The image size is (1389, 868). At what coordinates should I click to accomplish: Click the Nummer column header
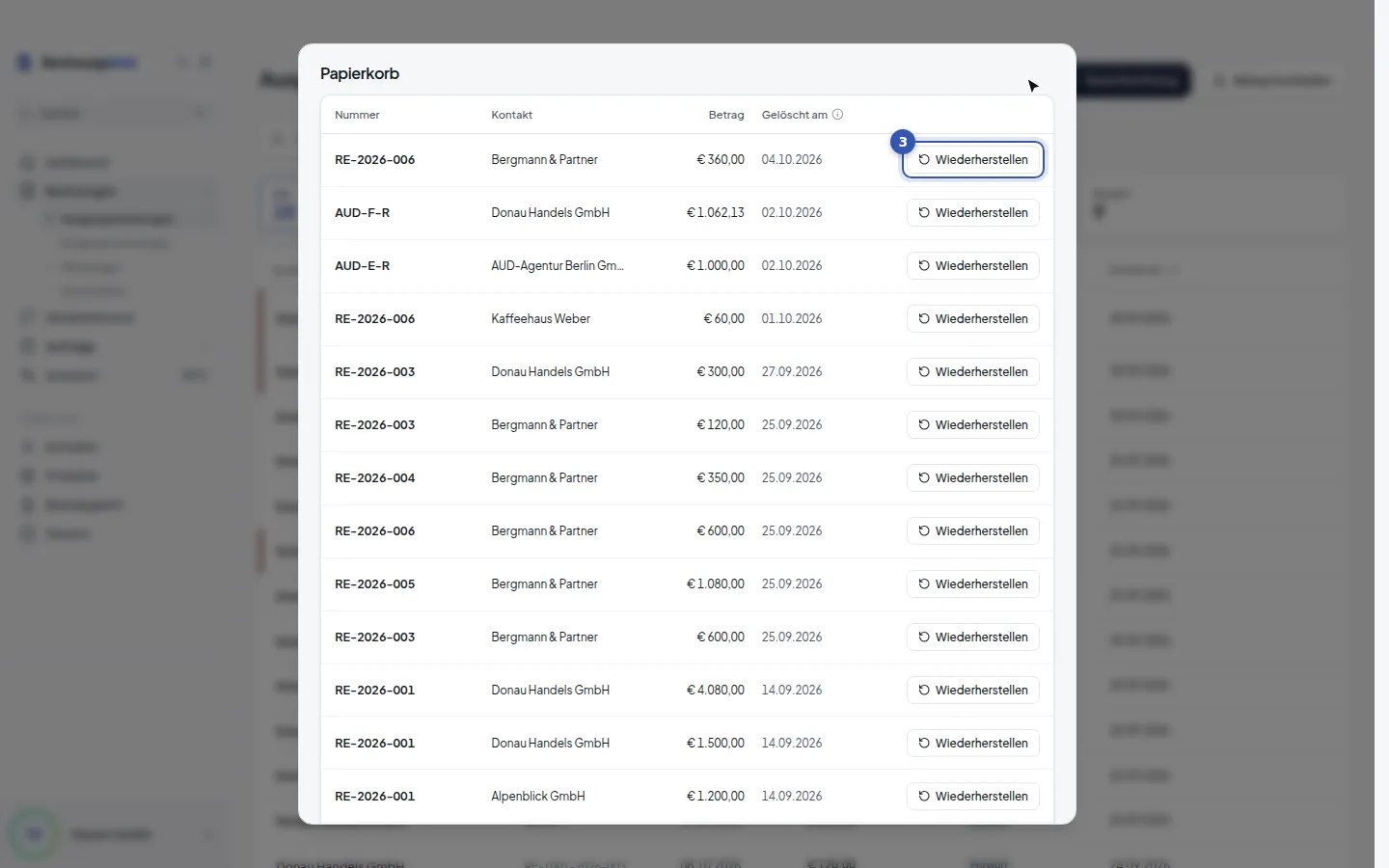click(357, 115)
